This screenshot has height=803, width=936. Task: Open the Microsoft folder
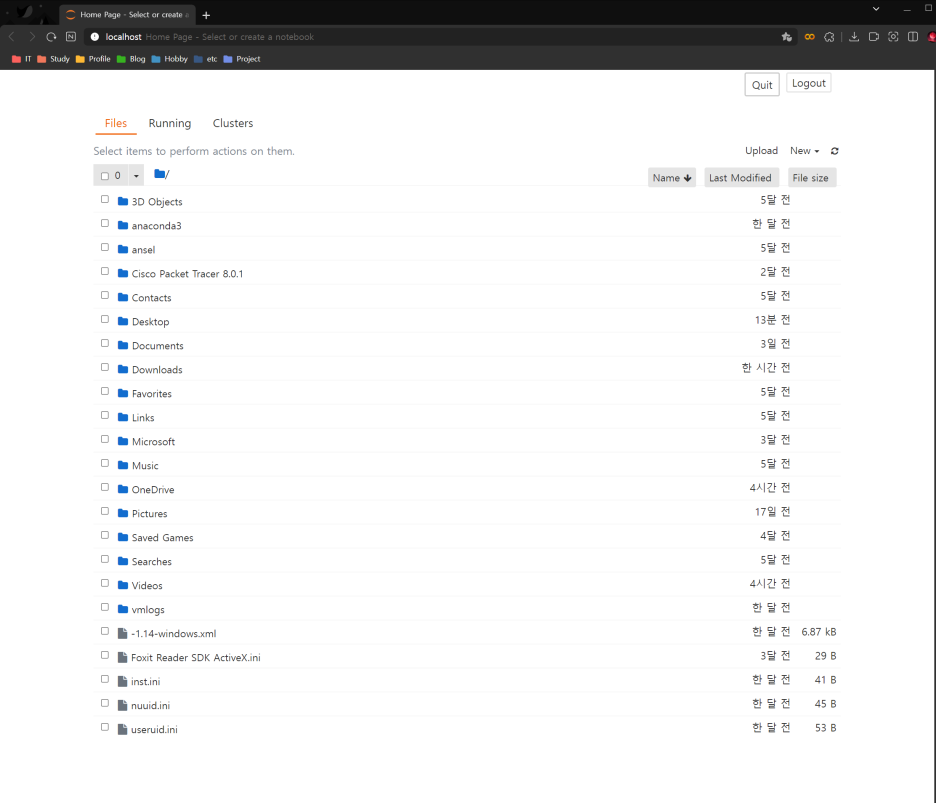(x=153, y=442)
